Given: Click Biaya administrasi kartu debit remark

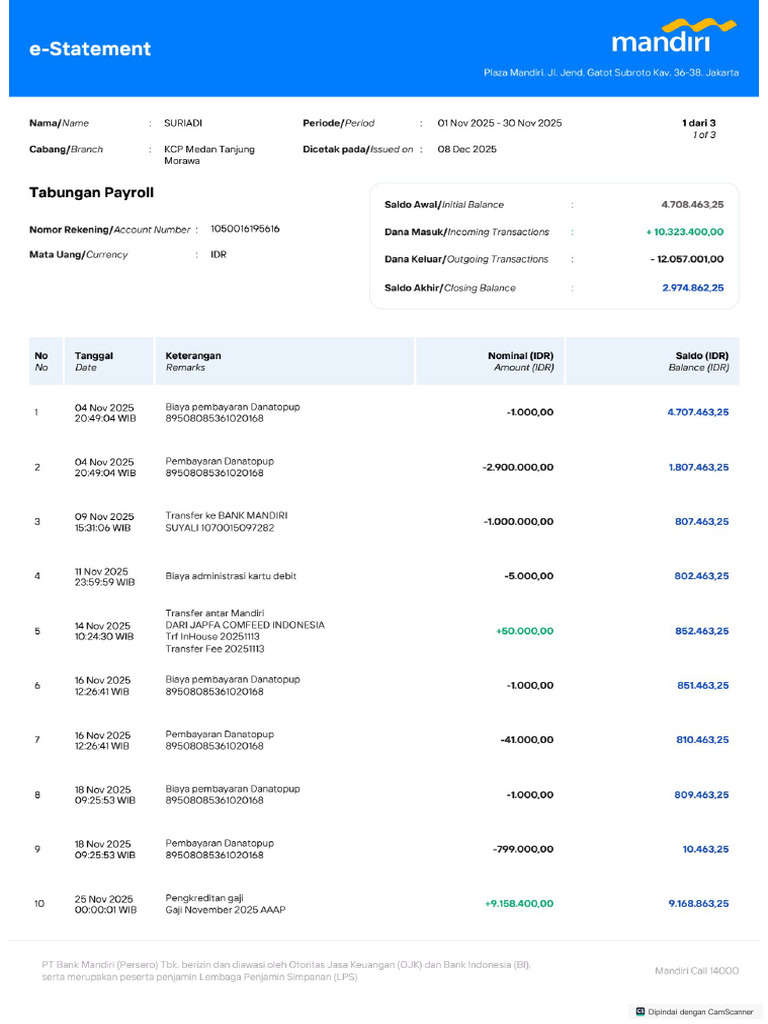Looking at the screenshot, I should point(231,576).
